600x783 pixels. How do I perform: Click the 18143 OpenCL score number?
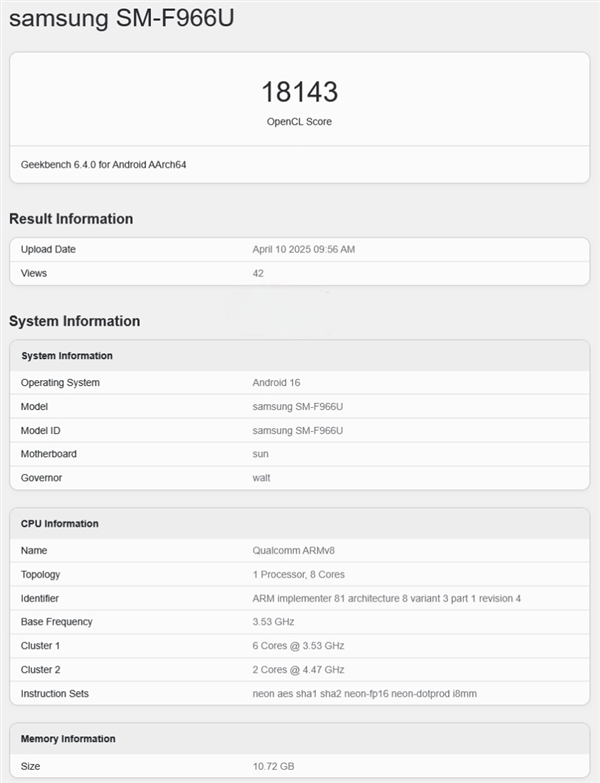299,92
